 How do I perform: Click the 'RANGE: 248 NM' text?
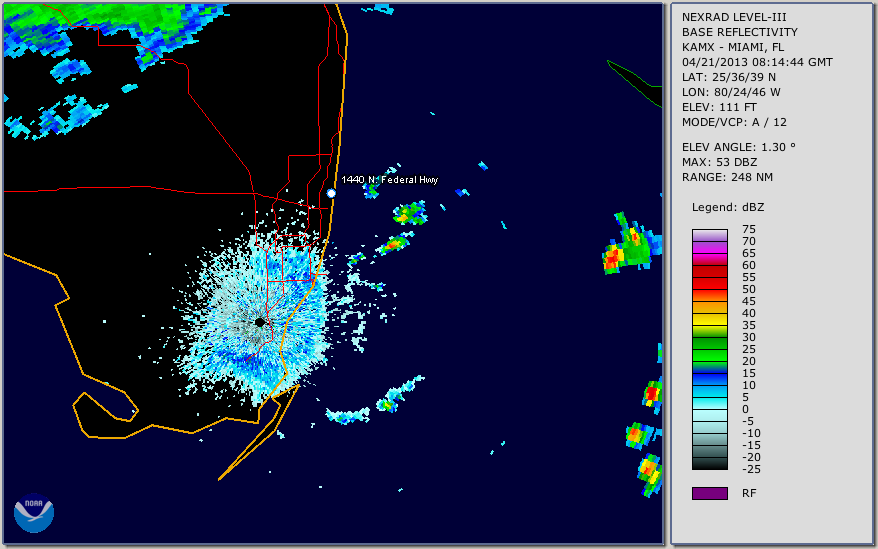(x=727, y=177)
